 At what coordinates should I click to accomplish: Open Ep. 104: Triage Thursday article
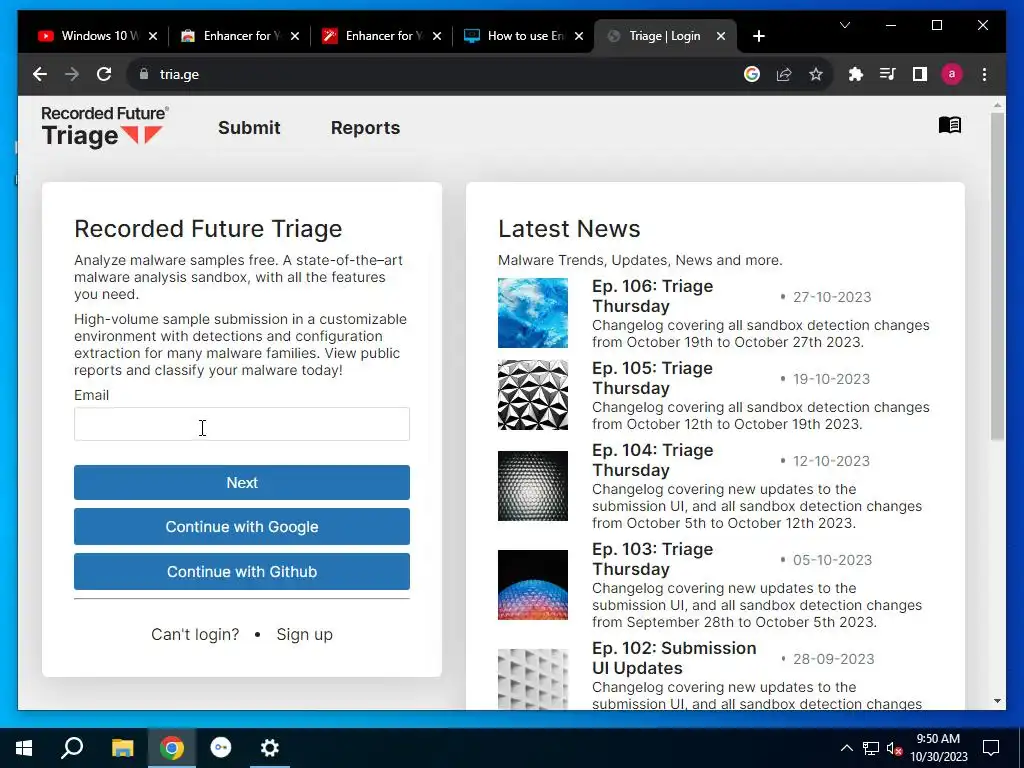click(652, 460)
